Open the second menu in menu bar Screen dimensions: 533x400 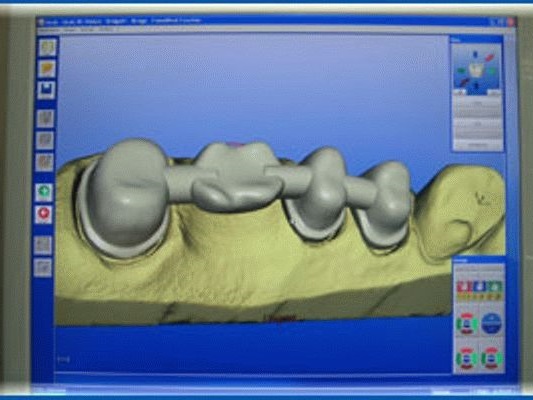(69, 30)
